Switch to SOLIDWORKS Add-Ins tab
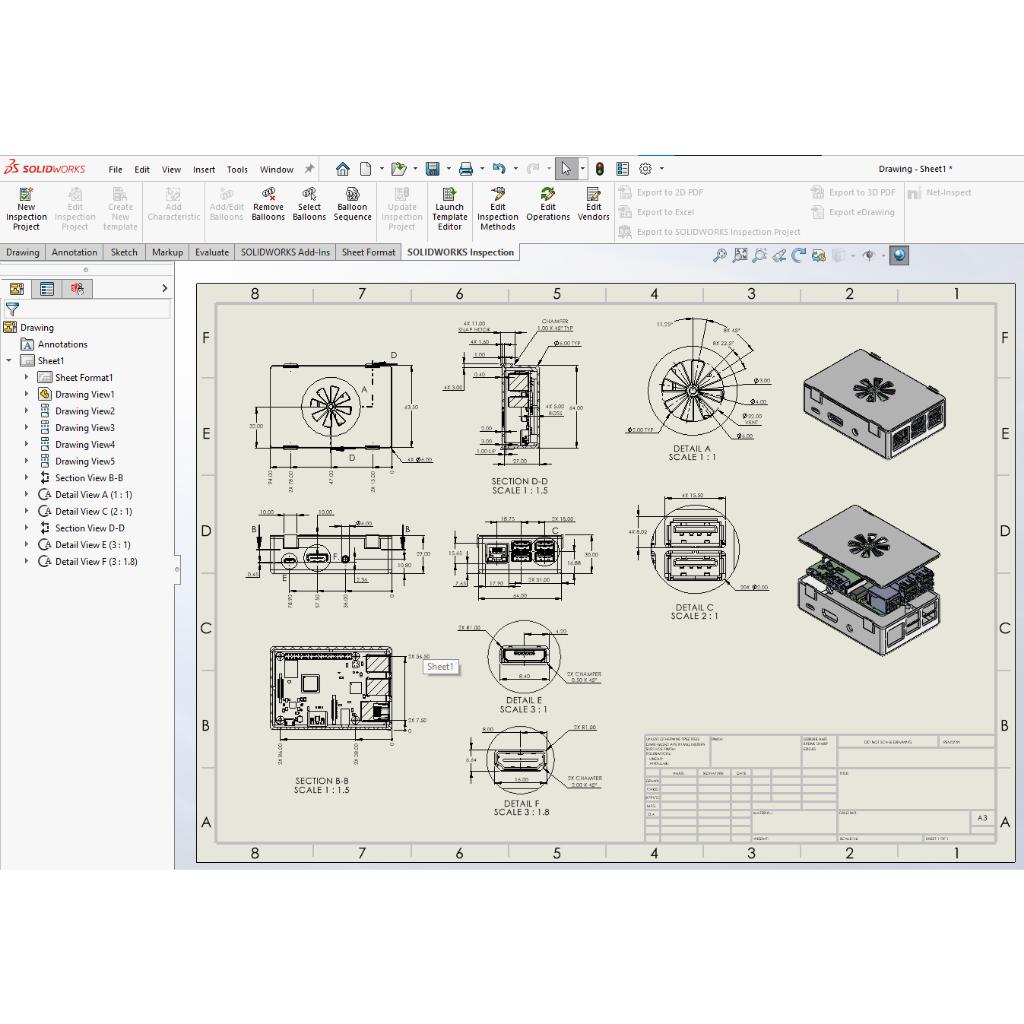 pyautogui.click(x=285, y=252)
